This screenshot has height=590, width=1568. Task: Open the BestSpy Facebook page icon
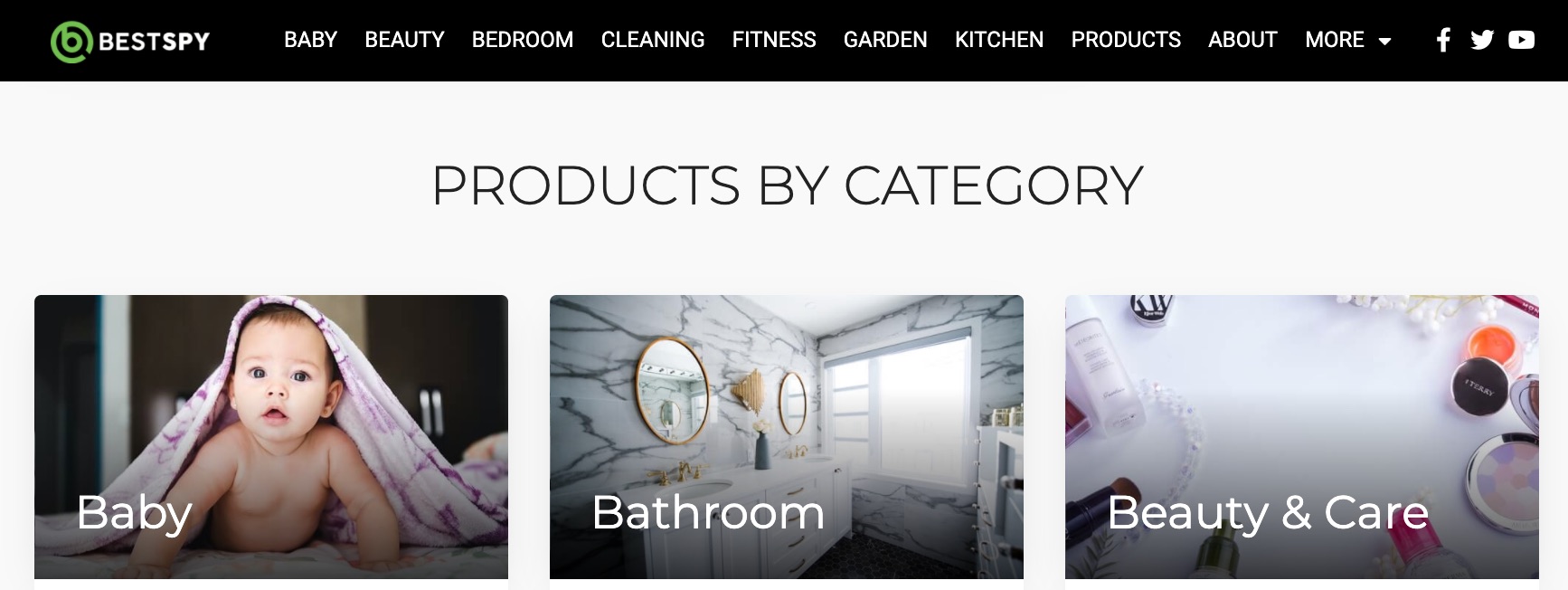(1443, 40)
